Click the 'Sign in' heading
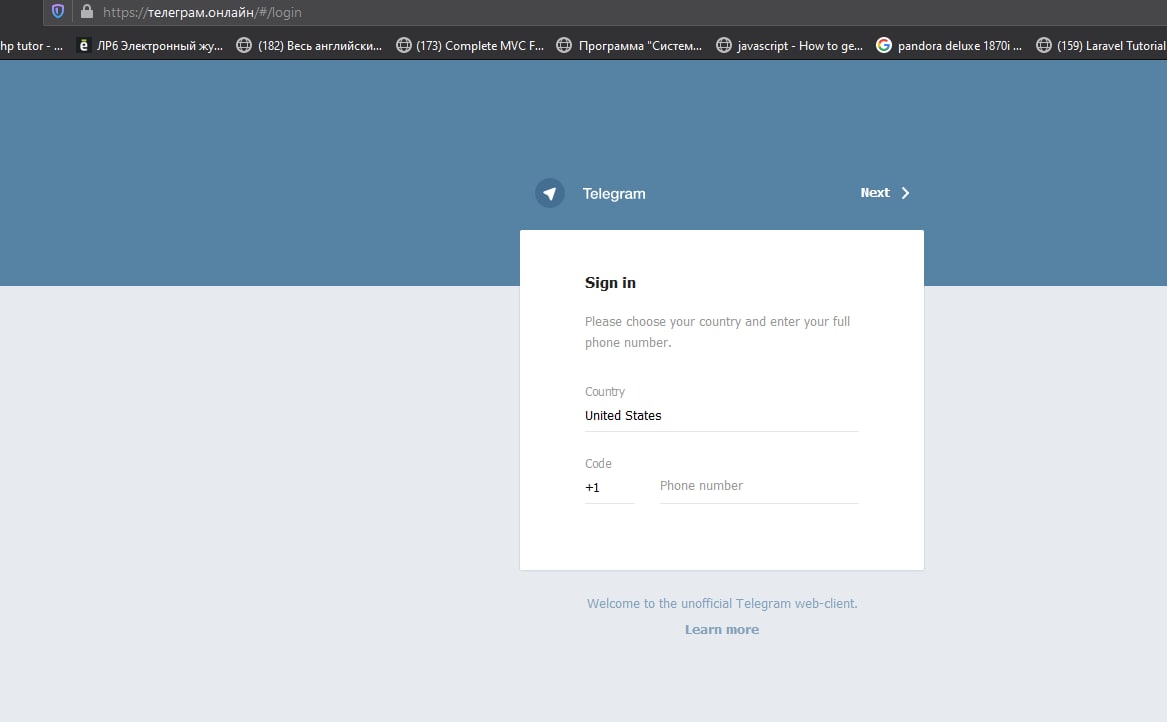 [610, 283]
